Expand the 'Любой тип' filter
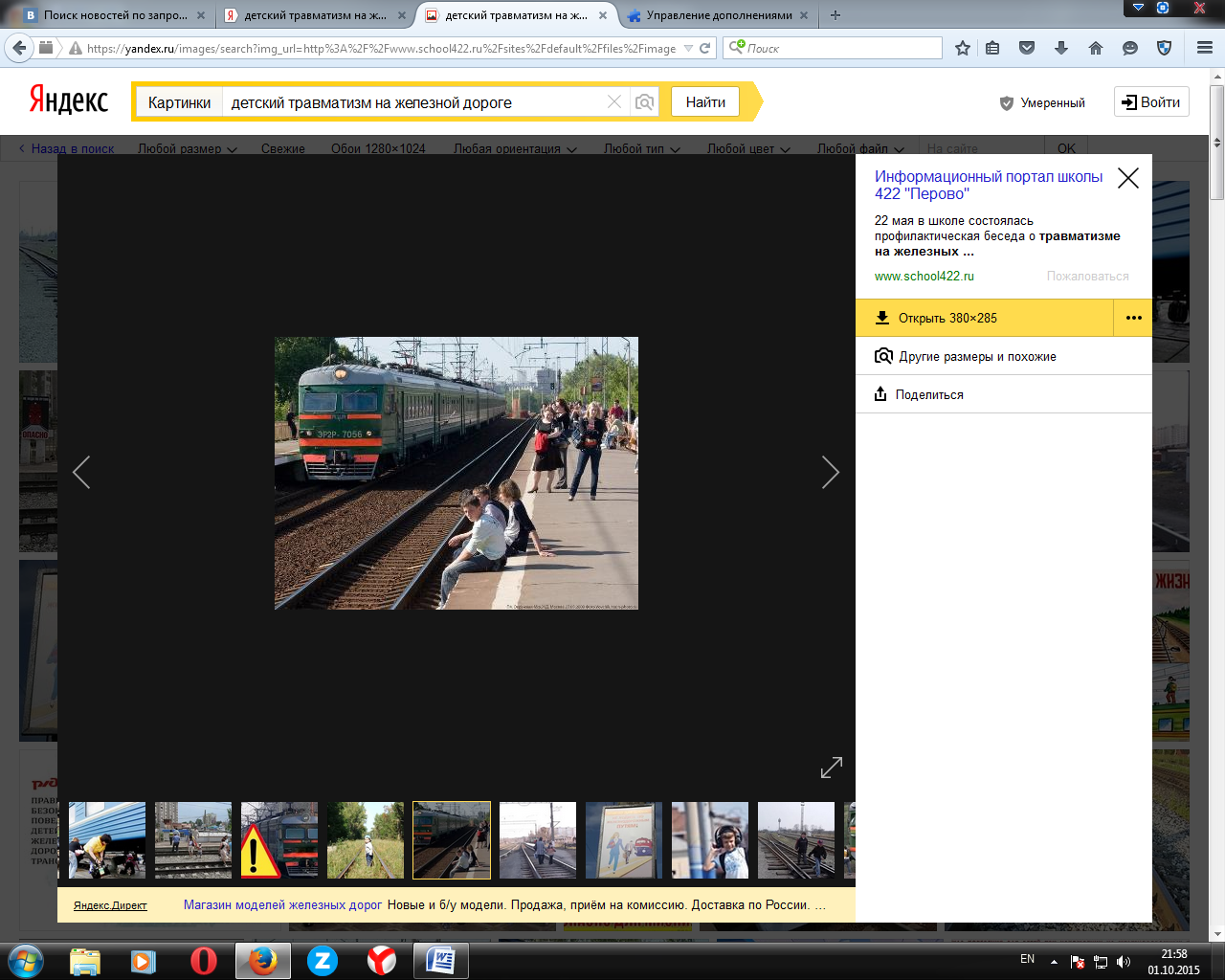The height and width of the screenshot is (980, 1225). click(x=642, y=148)
